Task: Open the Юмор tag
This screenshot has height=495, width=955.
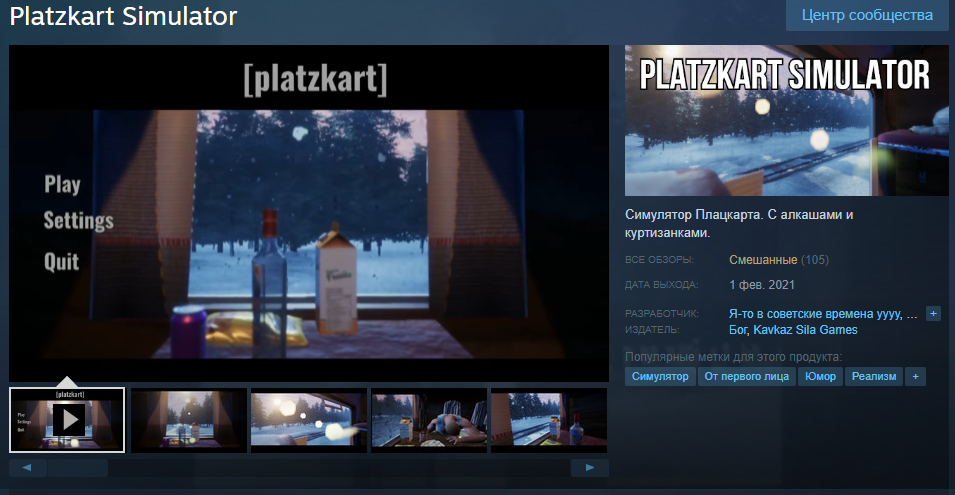Action: [x=820, y=376]
